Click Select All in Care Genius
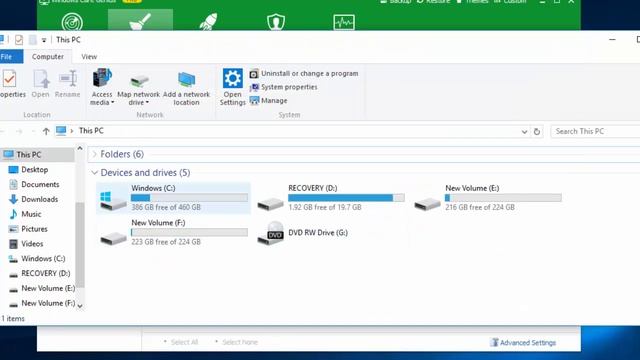Screen dimensions: 640x360 pos(184,342)
